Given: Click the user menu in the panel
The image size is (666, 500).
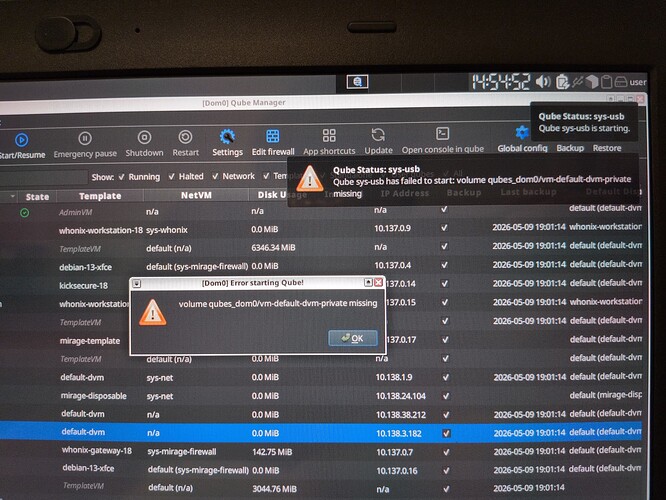Looking at the screenshot, I should click(638, 82).
